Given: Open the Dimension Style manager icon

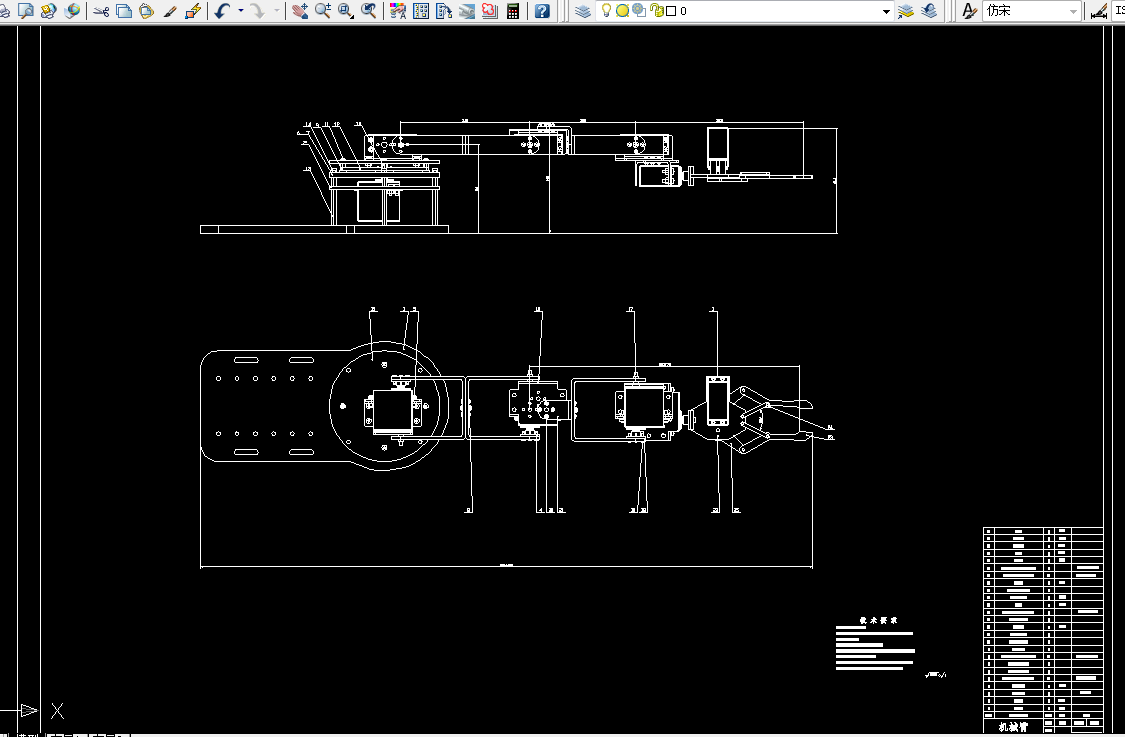Looking at the screenshot, I should 1098,11.
